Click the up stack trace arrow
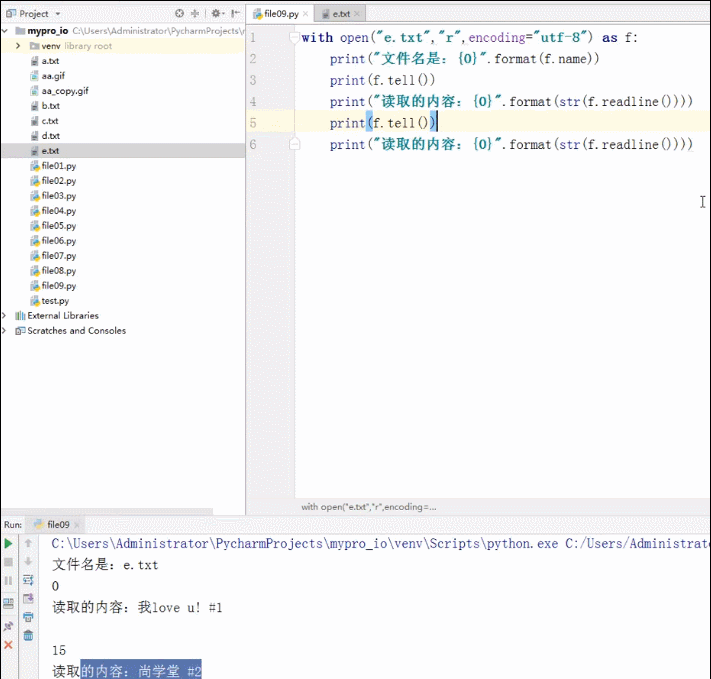 [28, 543]
